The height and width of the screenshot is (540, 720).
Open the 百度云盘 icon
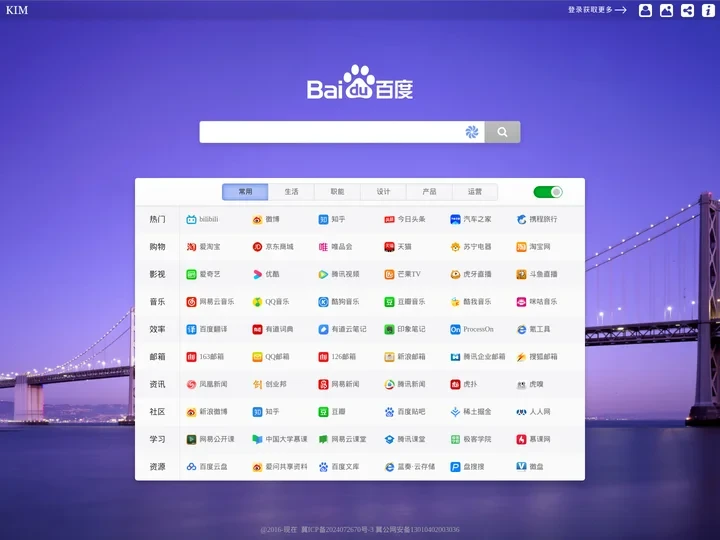(x=191, y=467)
